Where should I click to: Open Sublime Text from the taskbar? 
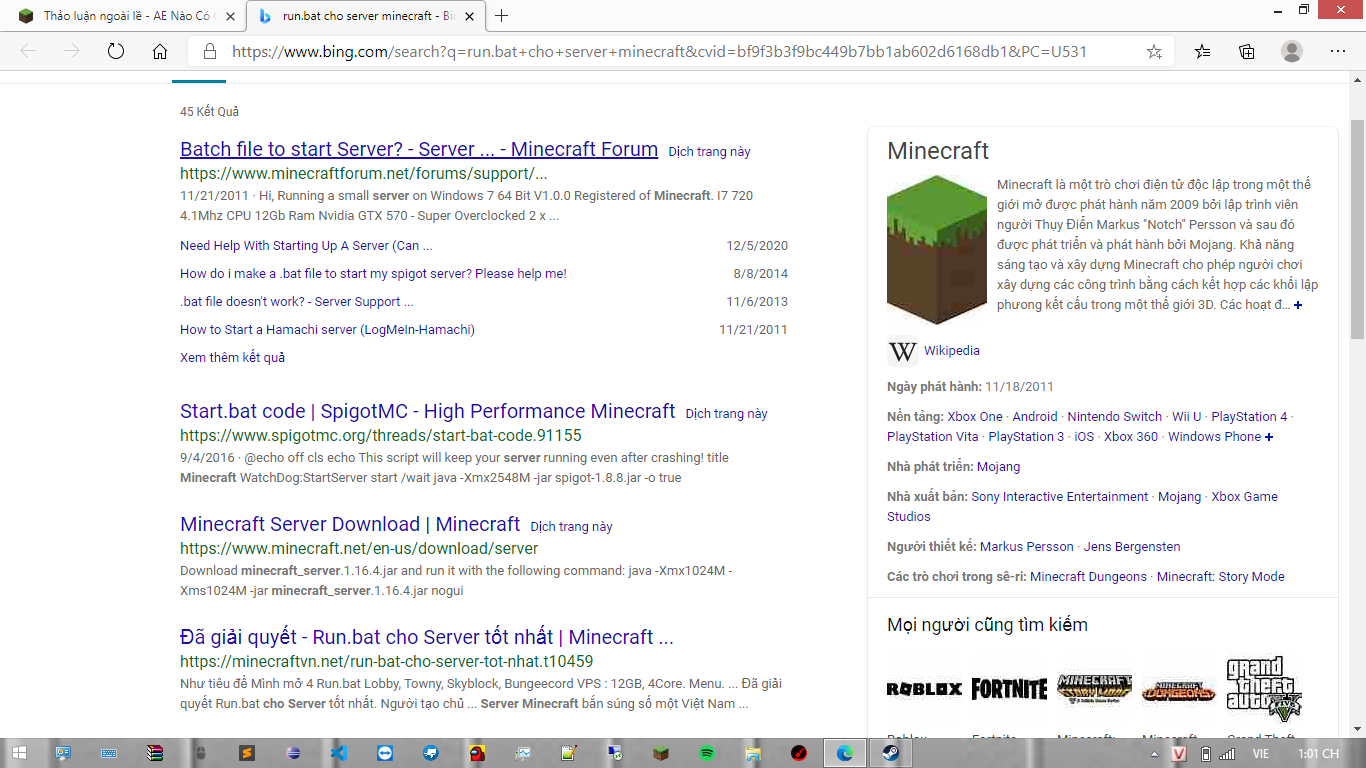[x=247, y=753]
